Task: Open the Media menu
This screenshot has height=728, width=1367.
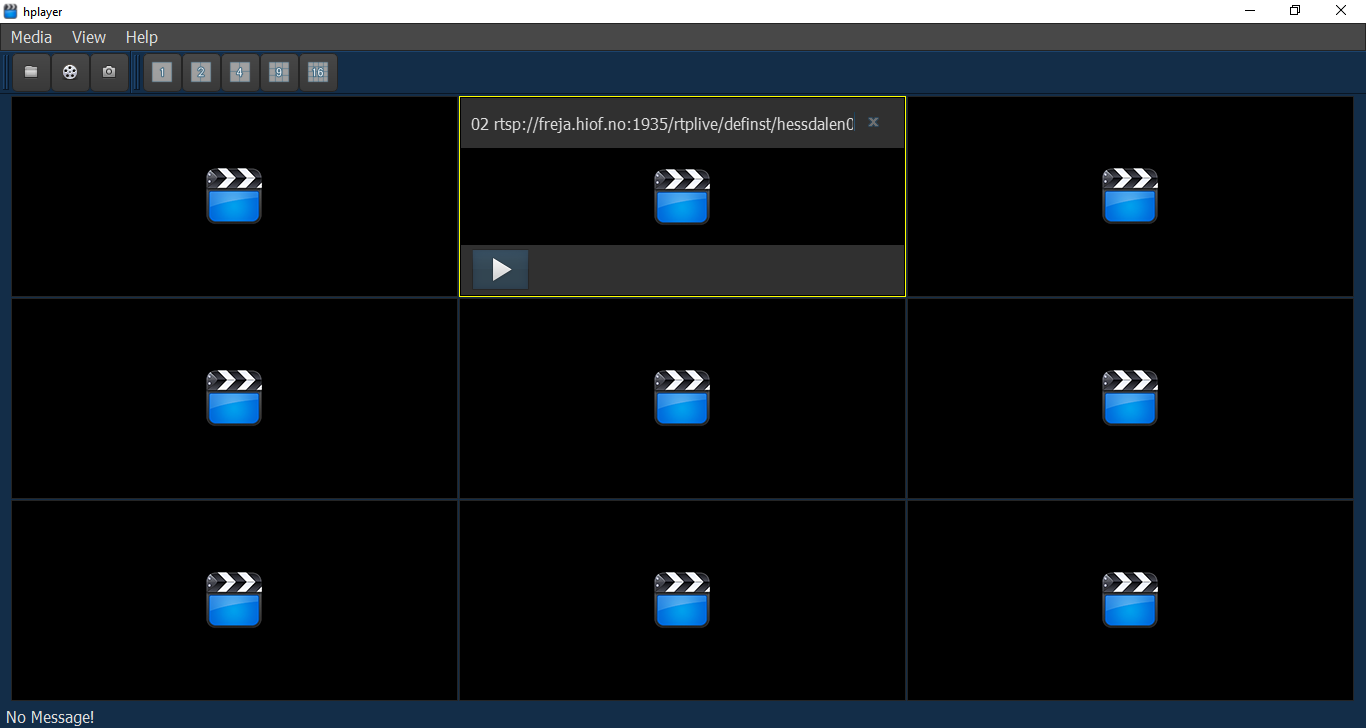Action: [30, 37]
